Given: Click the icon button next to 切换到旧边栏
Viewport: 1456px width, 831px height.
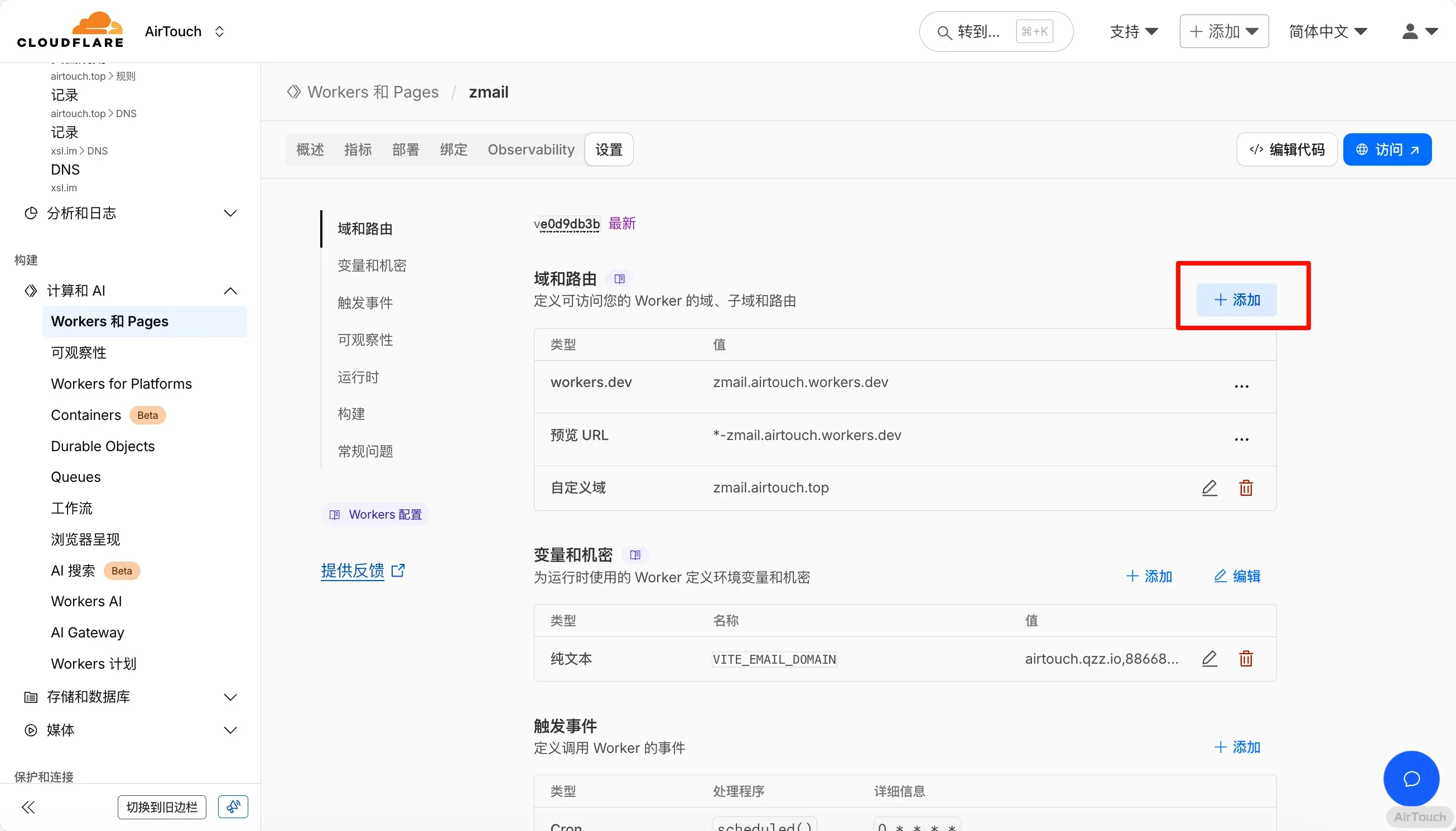Looking at the screenshot, I should (x=233, y=807).
